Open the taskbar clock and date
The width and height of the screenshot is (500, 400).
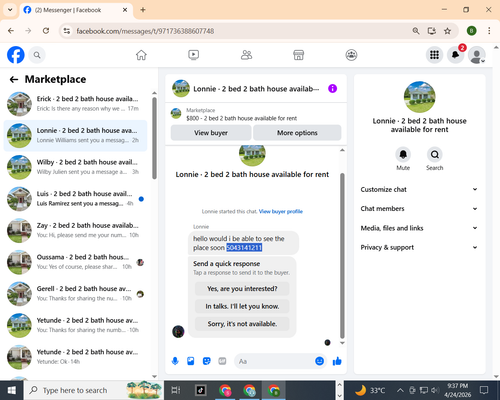tap(457, 390)
